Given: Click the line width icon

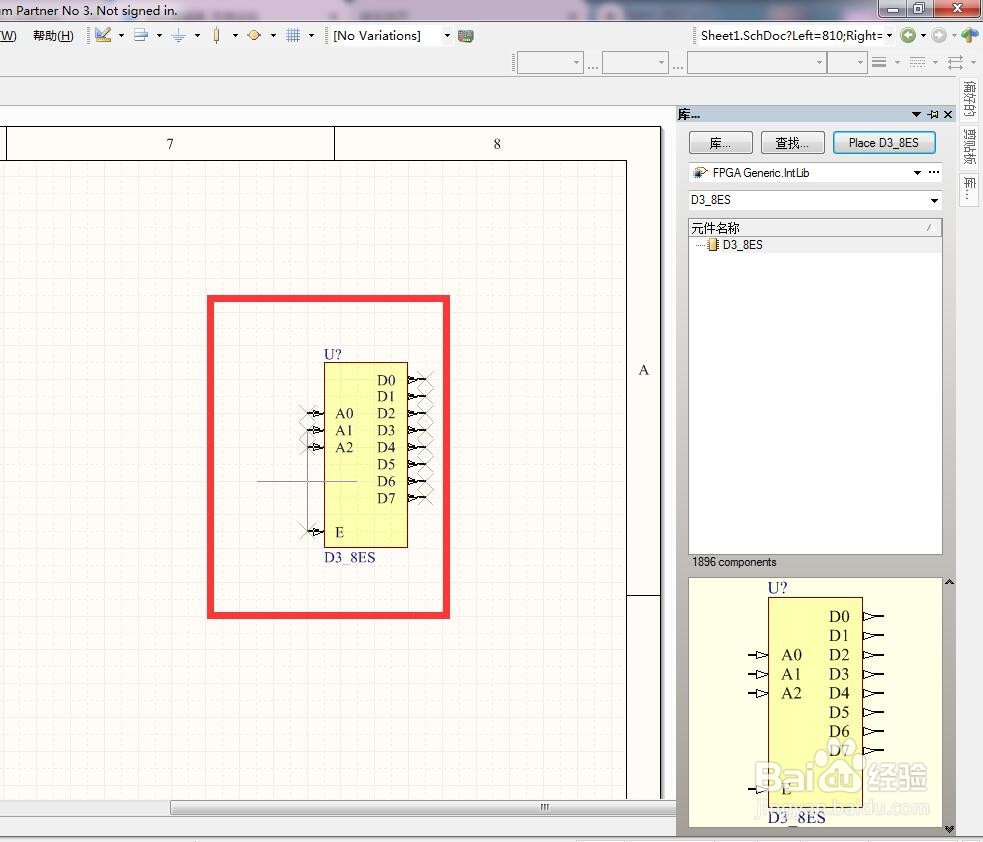Looking at the screenshot, I should [879, 62].
